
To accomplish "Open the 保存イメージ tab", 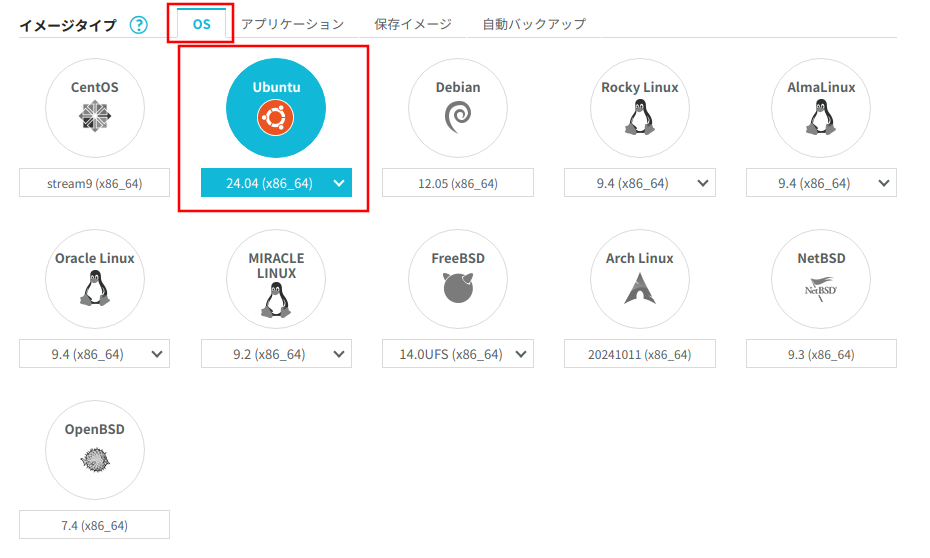I will click(413, 24).
